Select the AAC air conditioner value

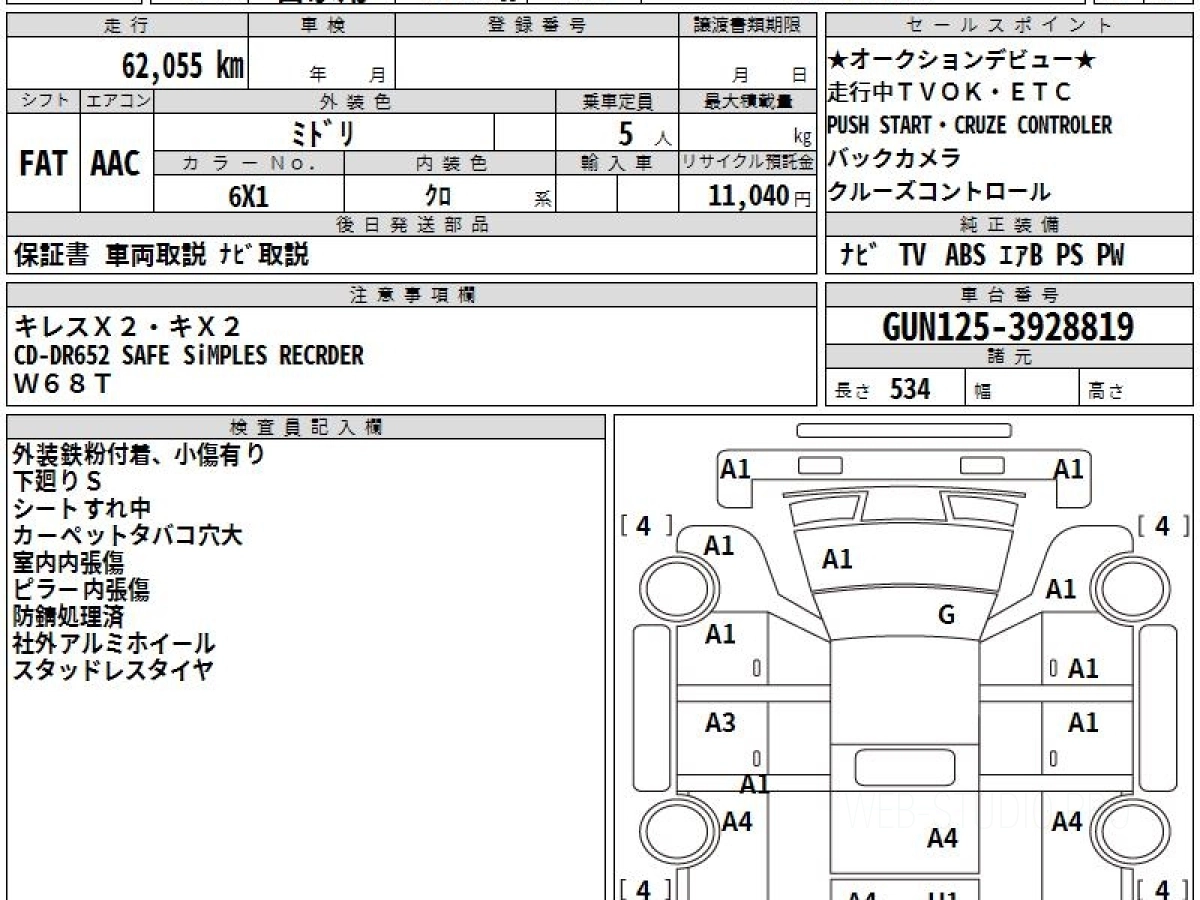[x=116, y=164]
